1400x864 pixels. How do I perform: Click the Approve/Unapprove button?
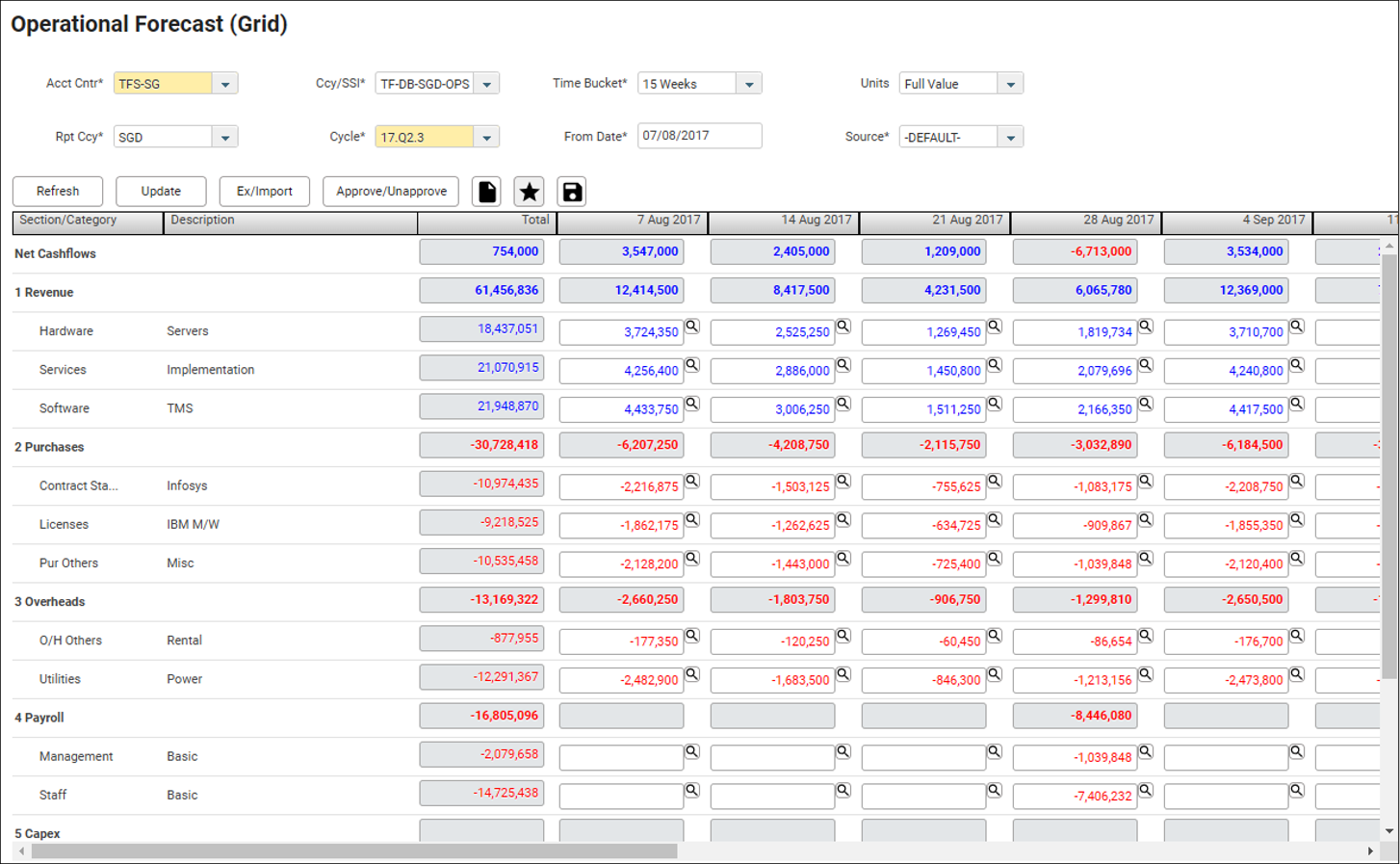(391, 192)
